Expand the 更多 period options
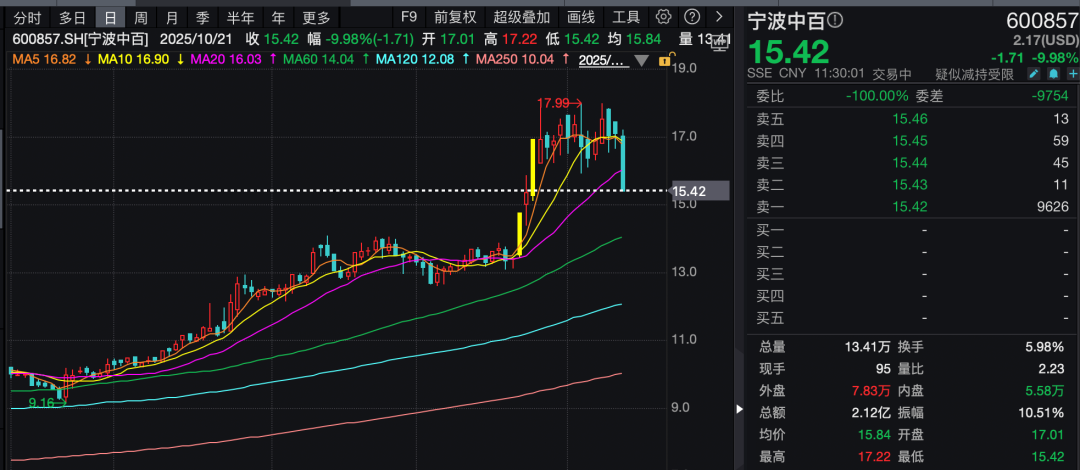 tap(316, 17)
